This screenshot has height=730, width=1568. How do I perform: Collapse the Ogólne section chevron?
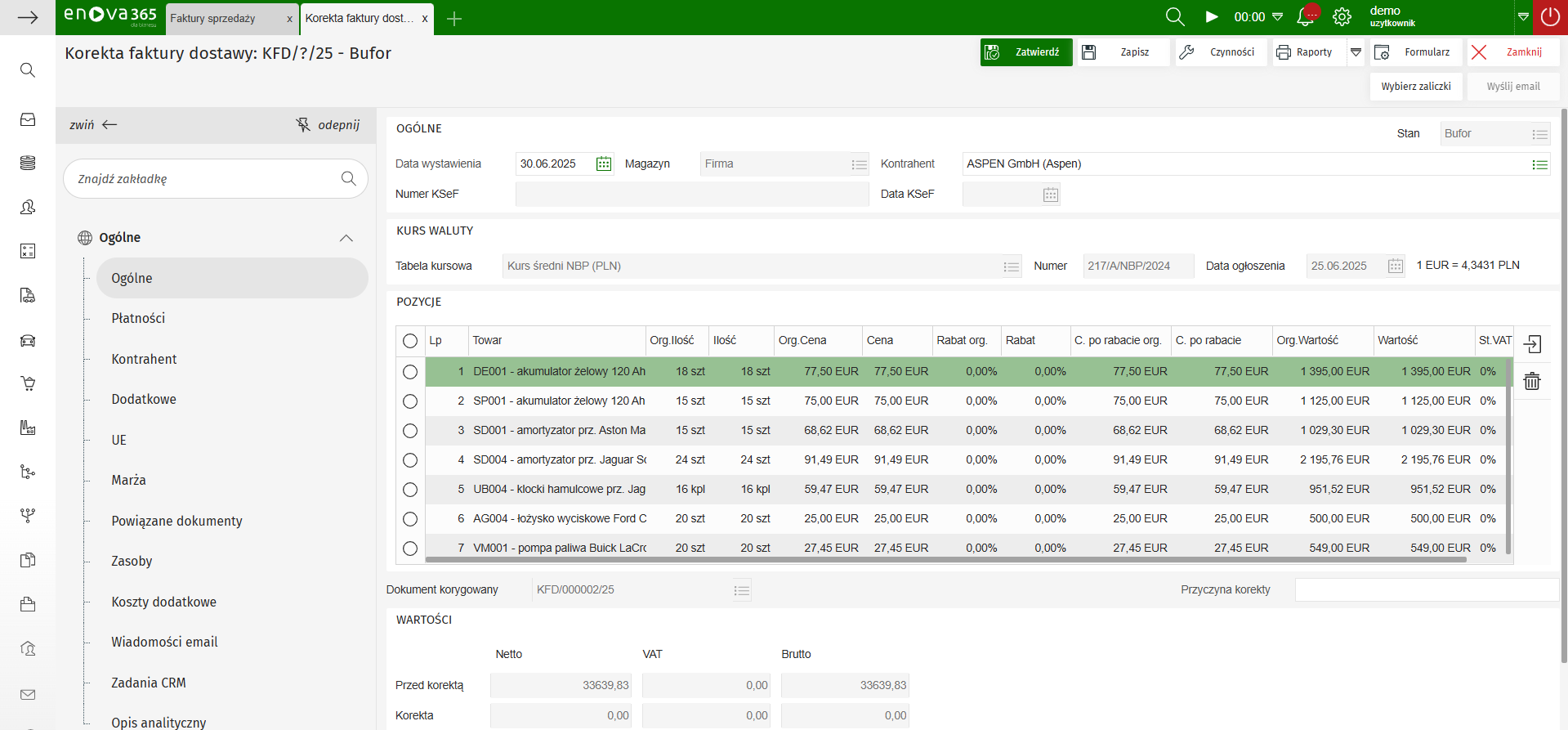[x=346, y=238]
